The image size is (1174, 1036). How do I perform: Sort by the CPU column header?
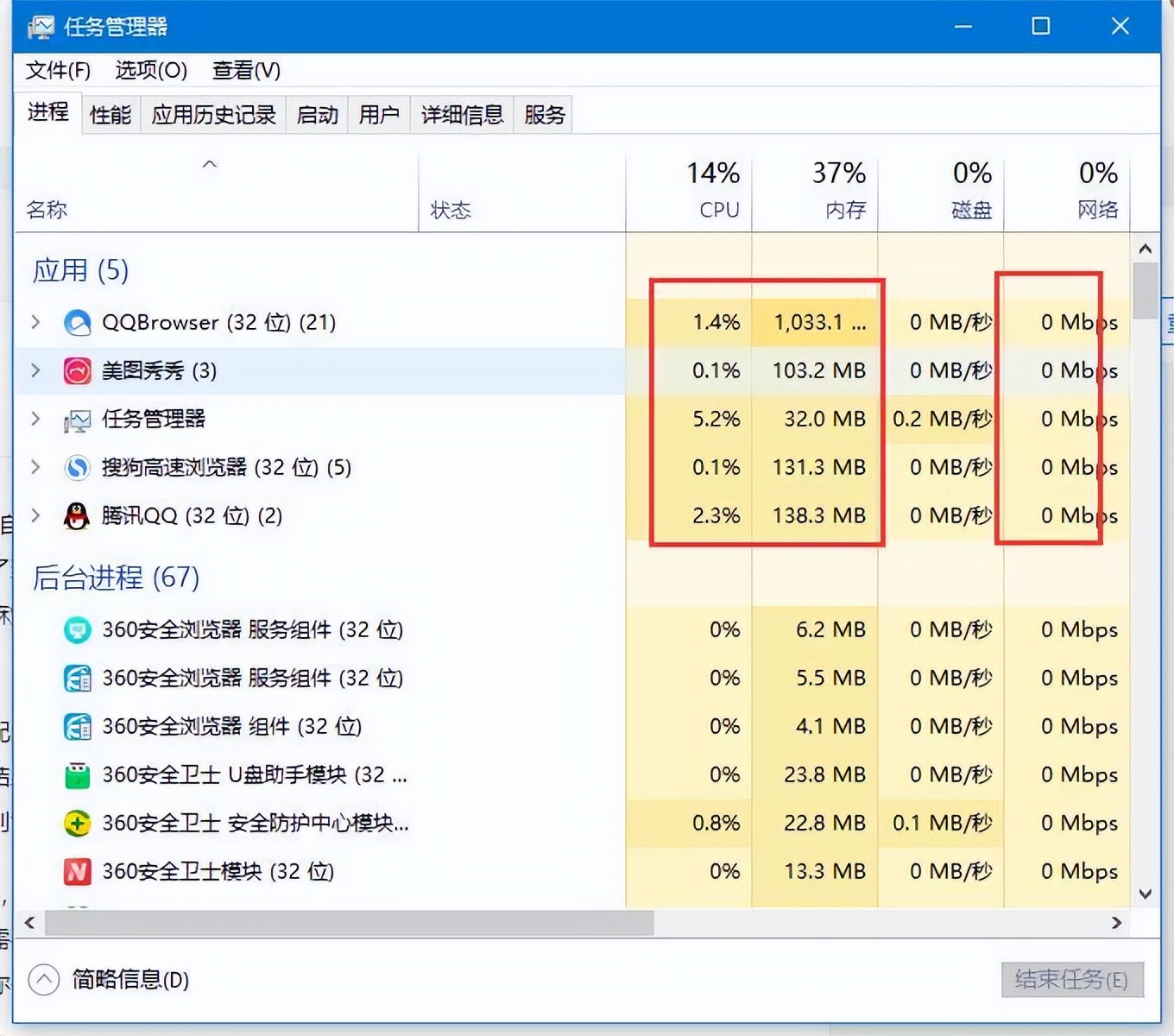689,194
